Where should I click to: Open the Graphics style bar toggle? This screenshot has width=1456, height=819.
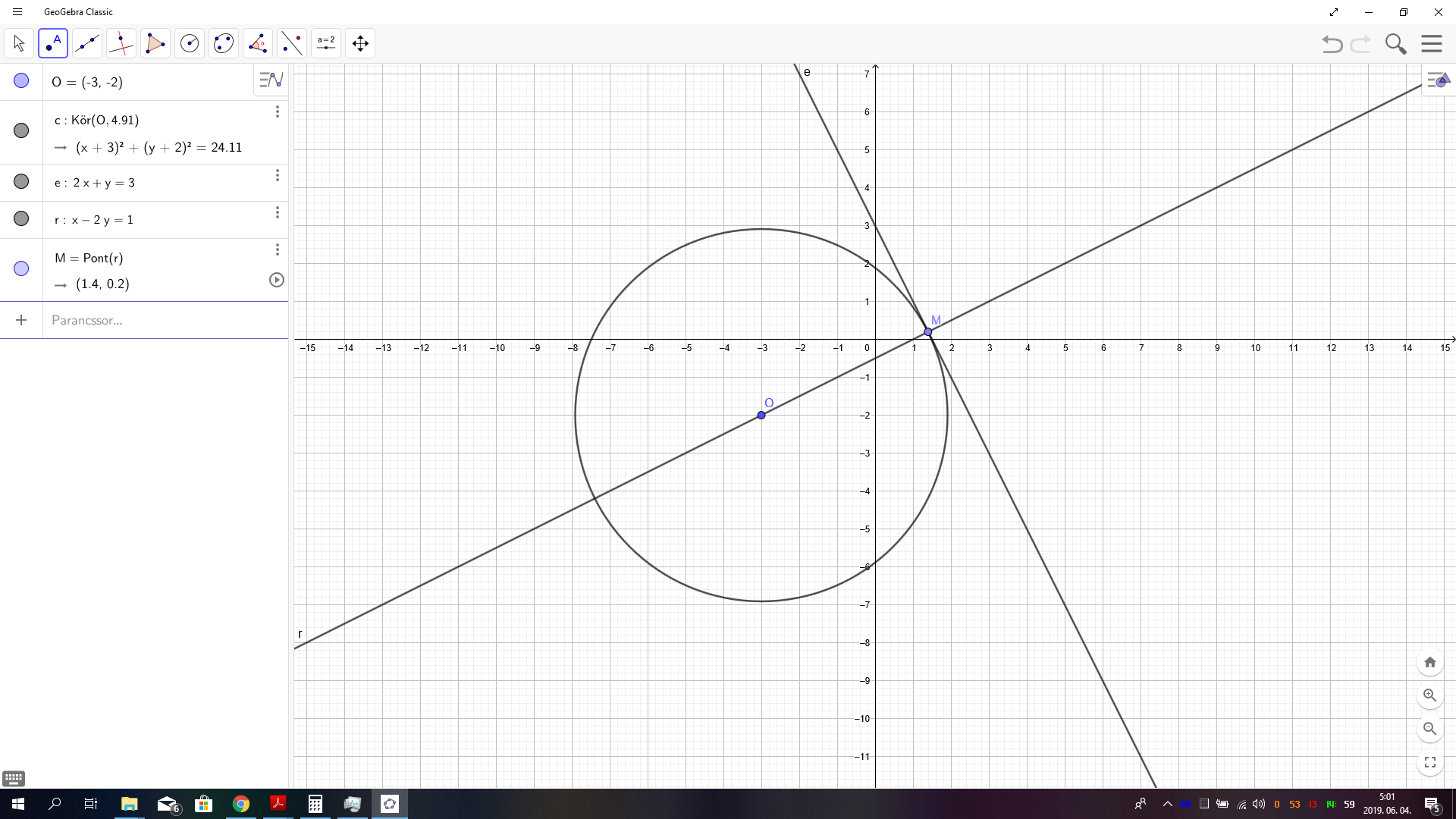(1438, 80)
